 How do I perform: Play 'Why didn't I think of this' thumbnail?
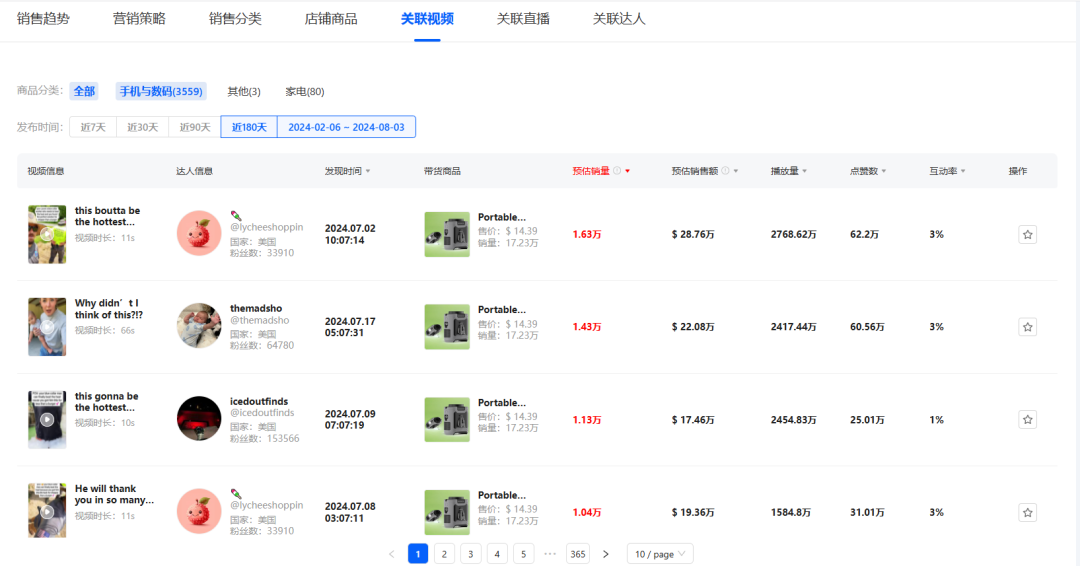pos(47,326)
